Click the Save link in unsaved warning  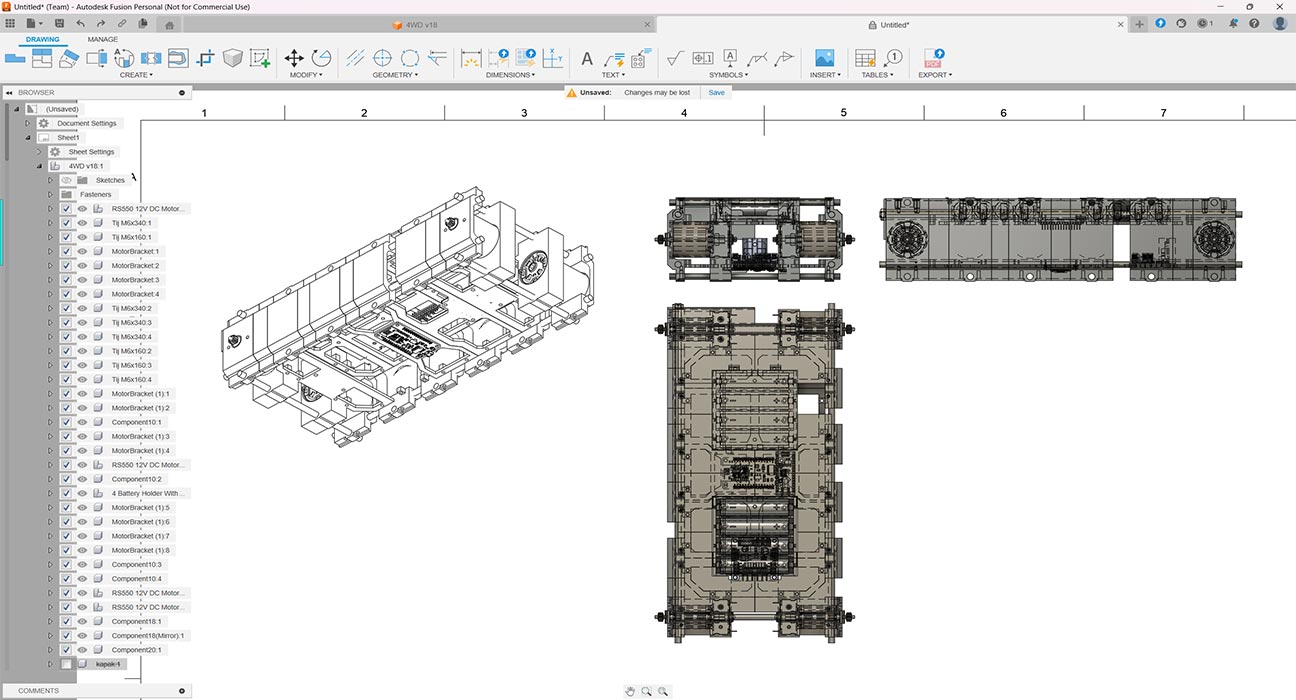(x=716, y=92)
